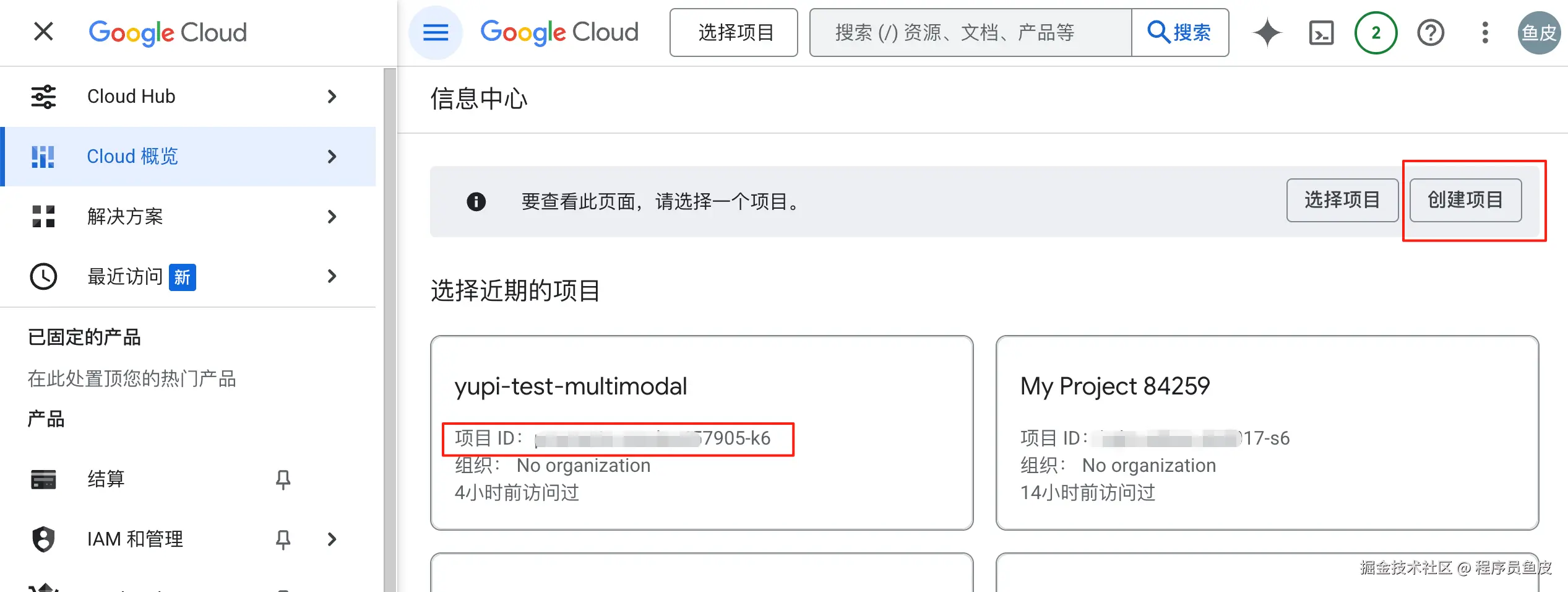The height and width of the screenshot is (592, 1568).
Task: Click the sidebar vertical scrollbar
Action: 389,328
